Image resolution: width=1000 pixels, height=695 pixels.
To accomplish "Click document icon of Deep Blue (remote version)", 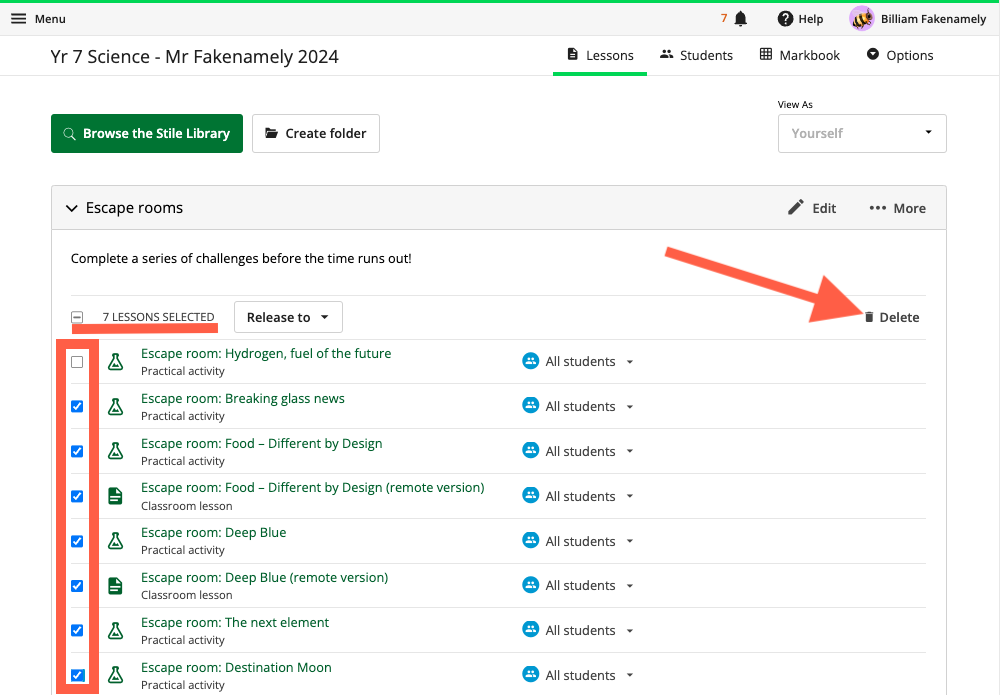I will [115, 585].
